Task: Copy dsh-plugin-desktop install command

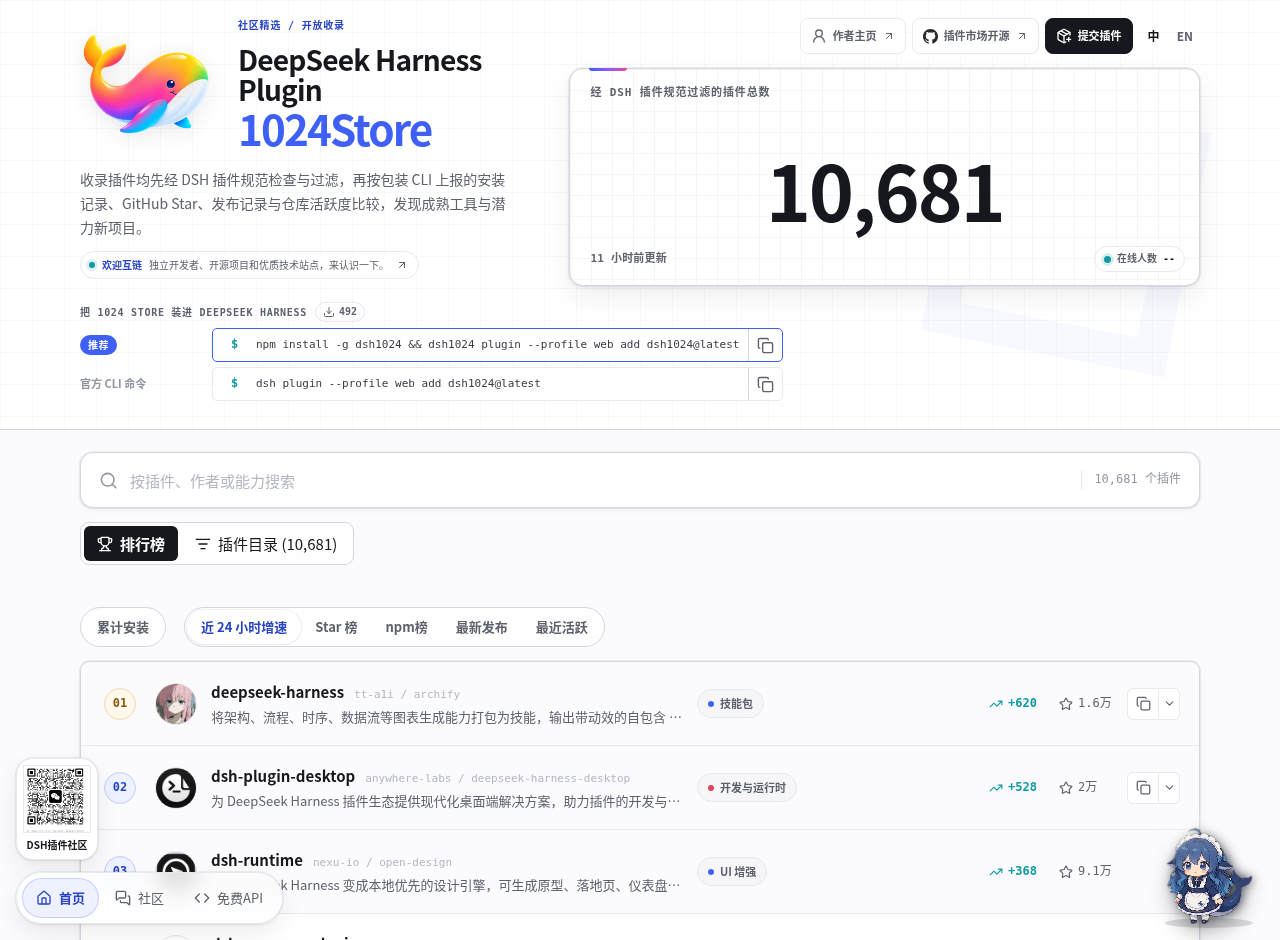Action: 1143,788
